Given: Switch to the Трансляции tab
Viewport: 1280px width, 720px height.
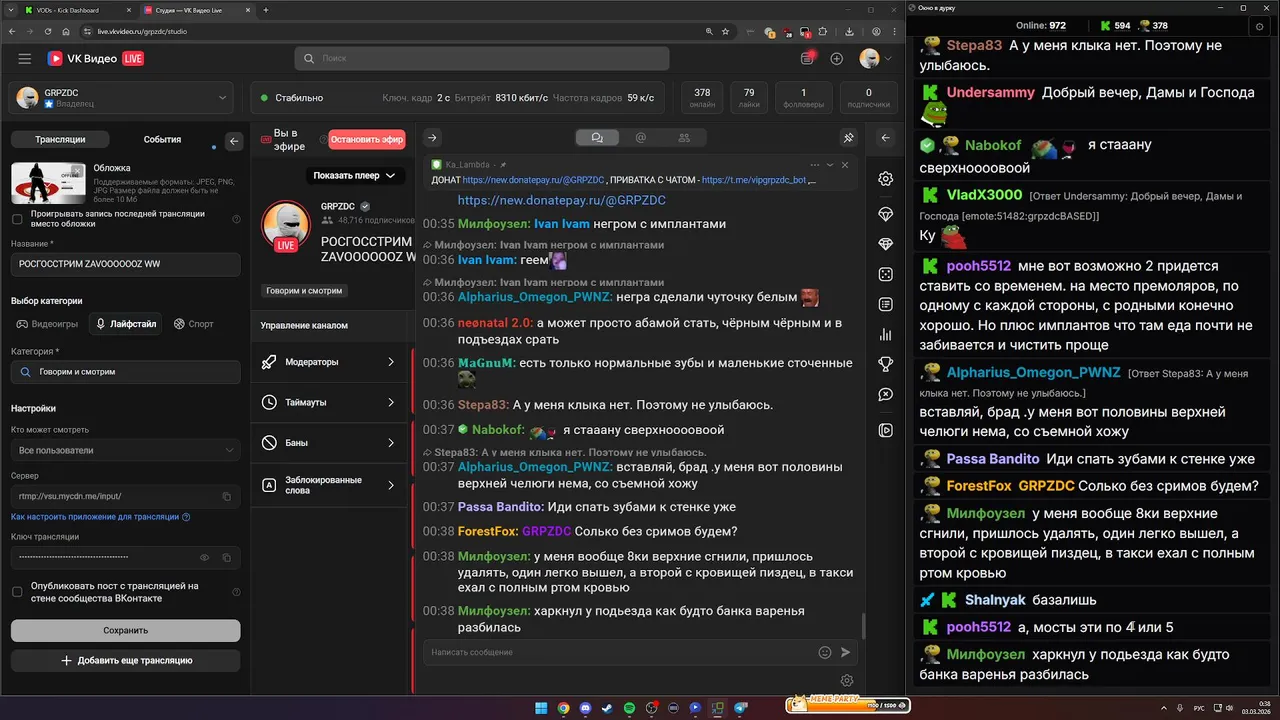Looking at the screenshot, I should click(x=60, y=140).
